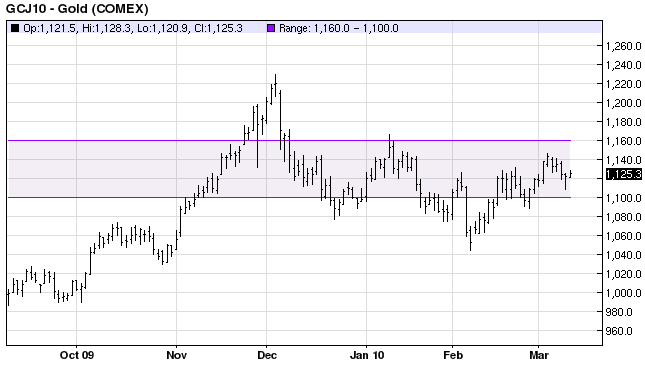Click the chart title GCJ10 - Gold (COMEX)
This screenshot has width=645, height=368.
pyautogui.click(x=77, y=9)
